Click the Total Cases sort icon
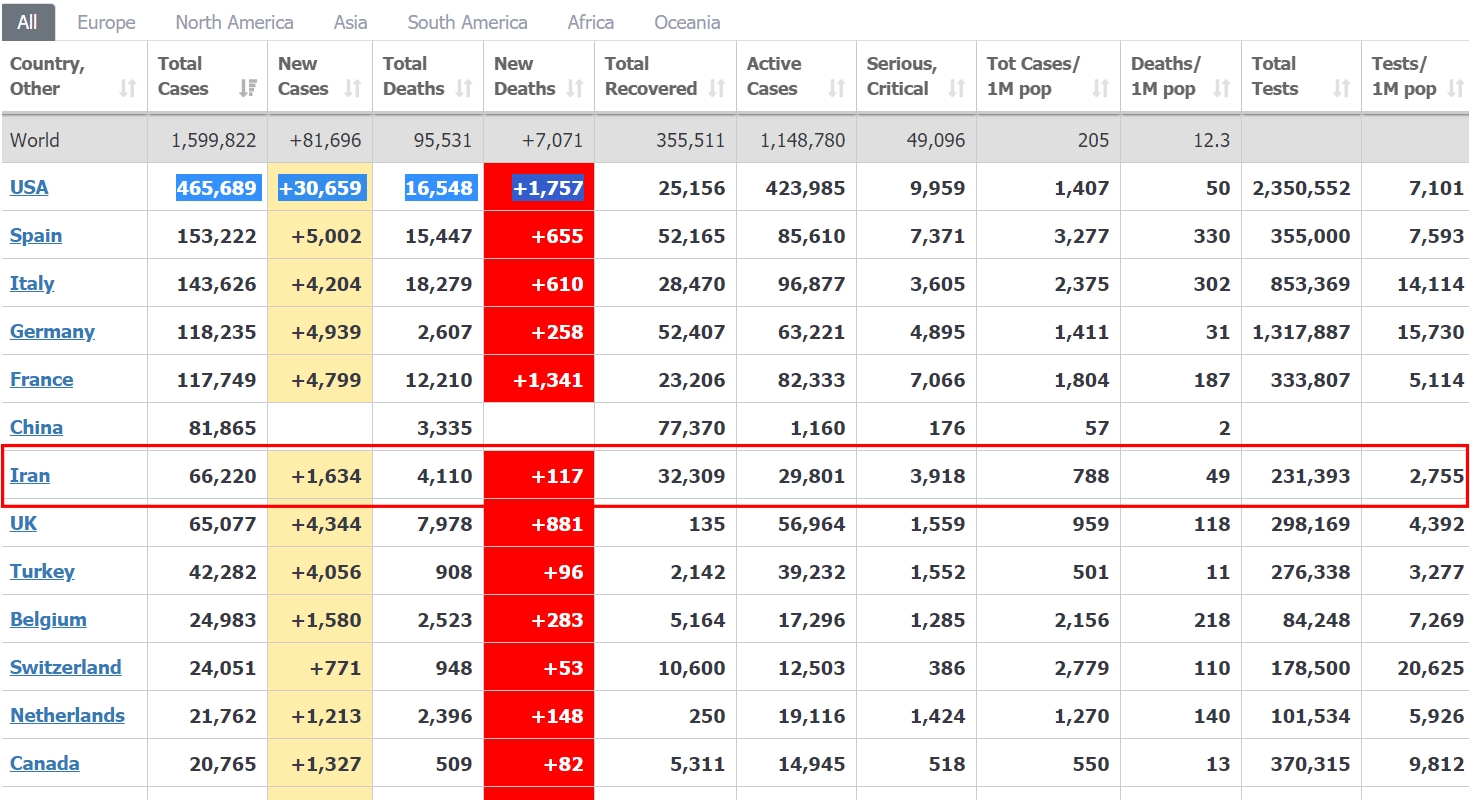 click(x=248, y=89)
